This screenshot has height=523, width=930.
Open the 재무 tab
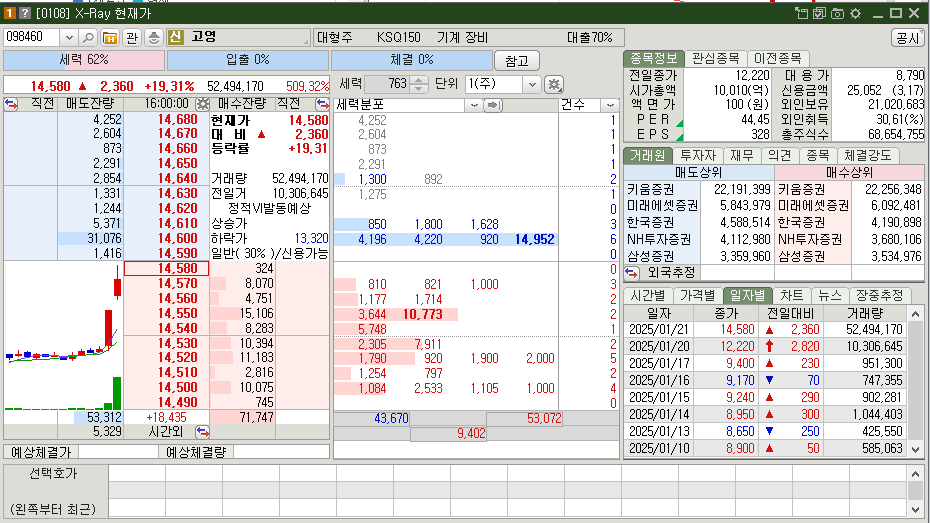(x=741, y=155)
